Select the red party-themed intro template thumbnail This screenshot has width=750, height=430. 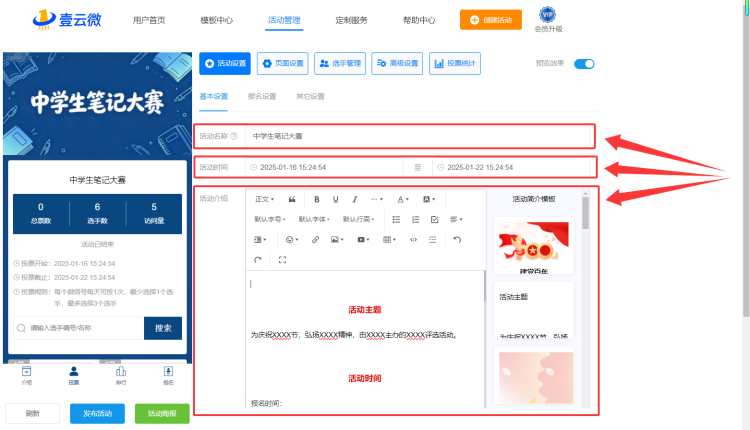534,246
